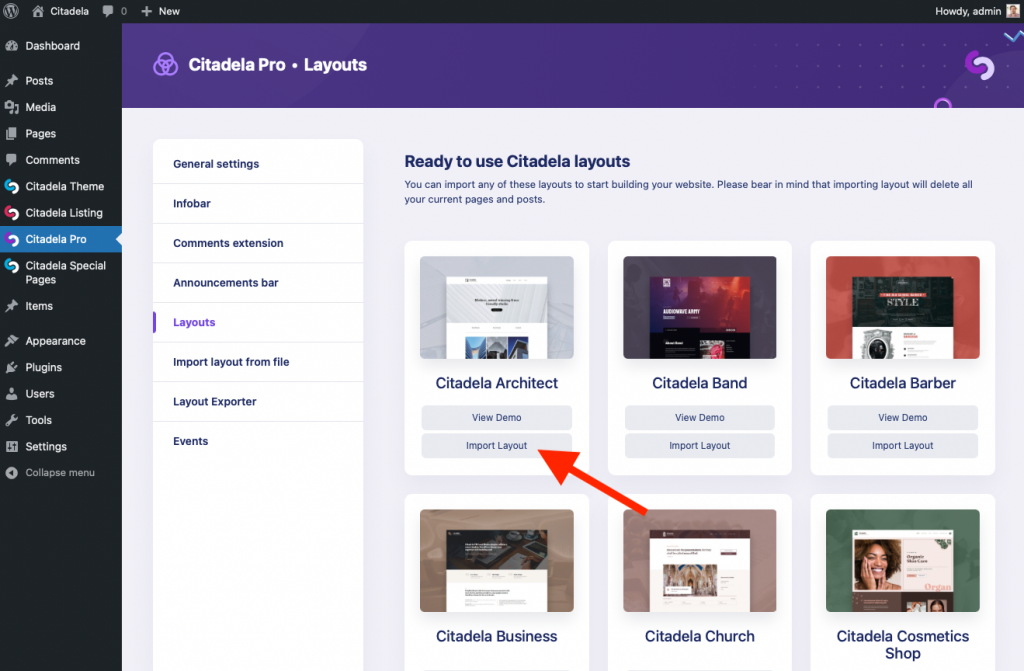
Task: Click the WordPress logo in the admin bar
Action: pos(10,11)
